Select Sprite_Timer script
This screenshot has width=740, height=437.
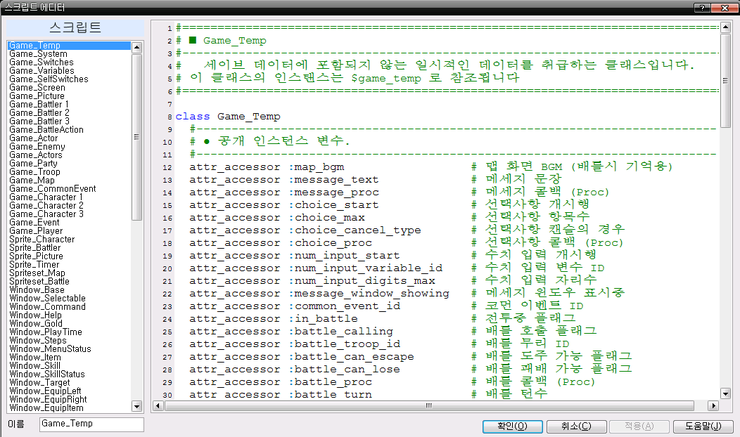tap(69, 265)
